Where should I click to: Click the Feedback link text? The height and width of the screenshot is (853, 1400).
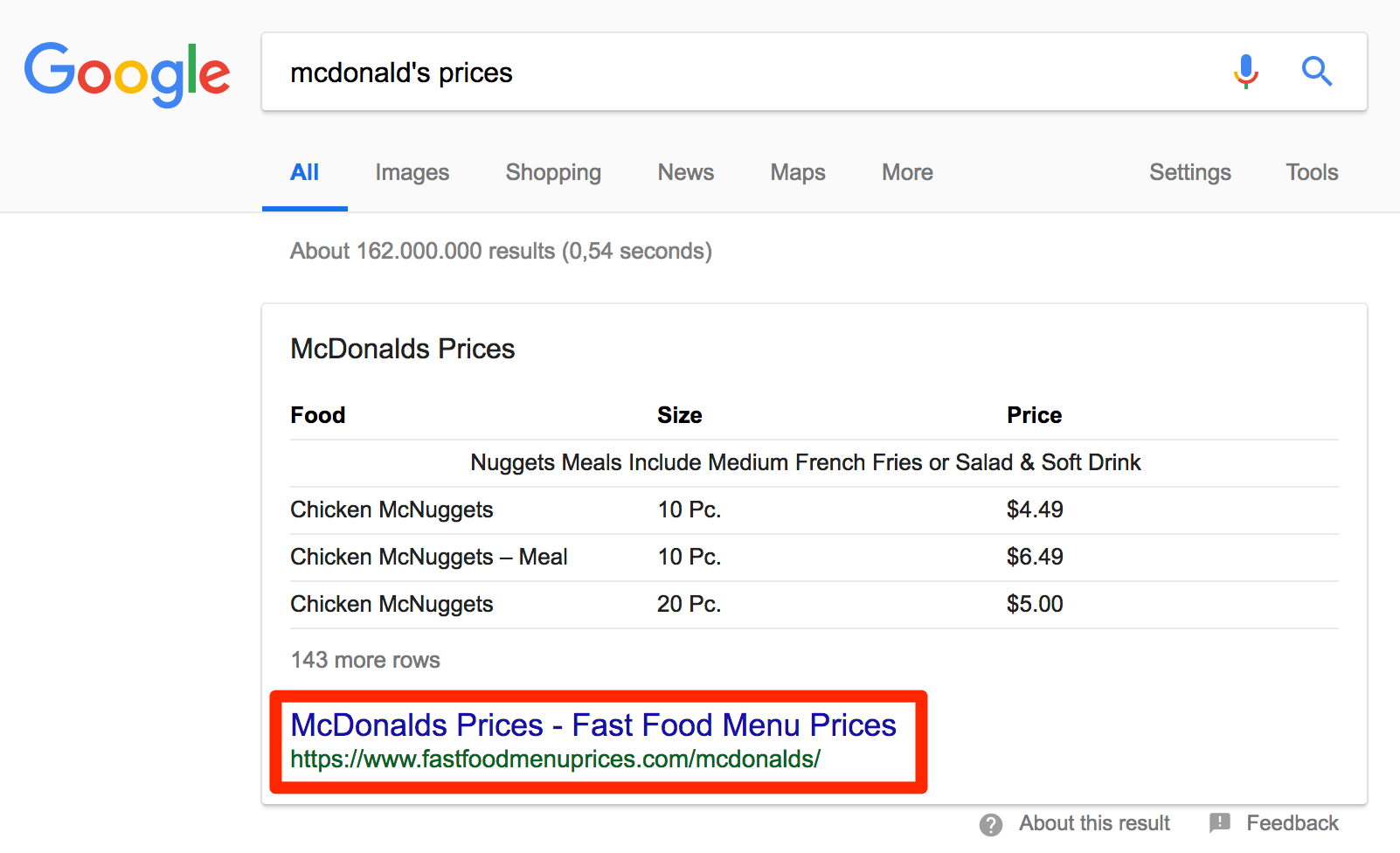(x=1292, y=823)
